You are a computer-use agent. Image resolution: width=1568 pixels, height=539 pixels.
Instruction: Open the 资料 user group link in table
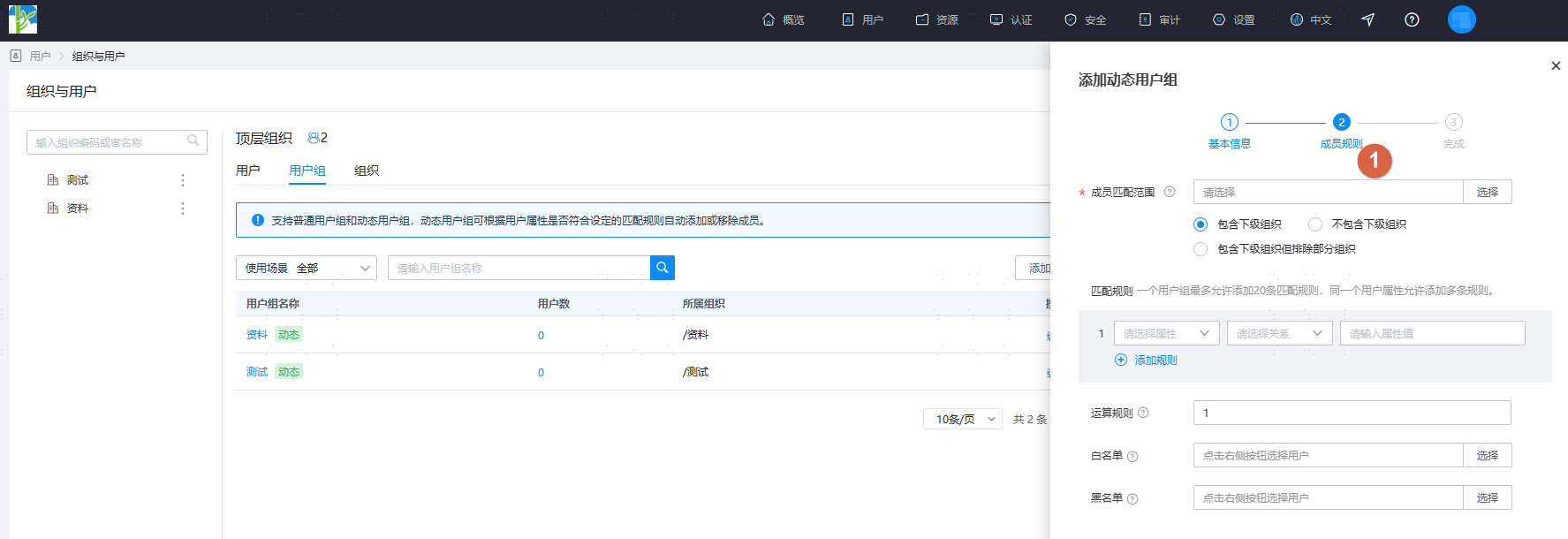click(257, 335)
